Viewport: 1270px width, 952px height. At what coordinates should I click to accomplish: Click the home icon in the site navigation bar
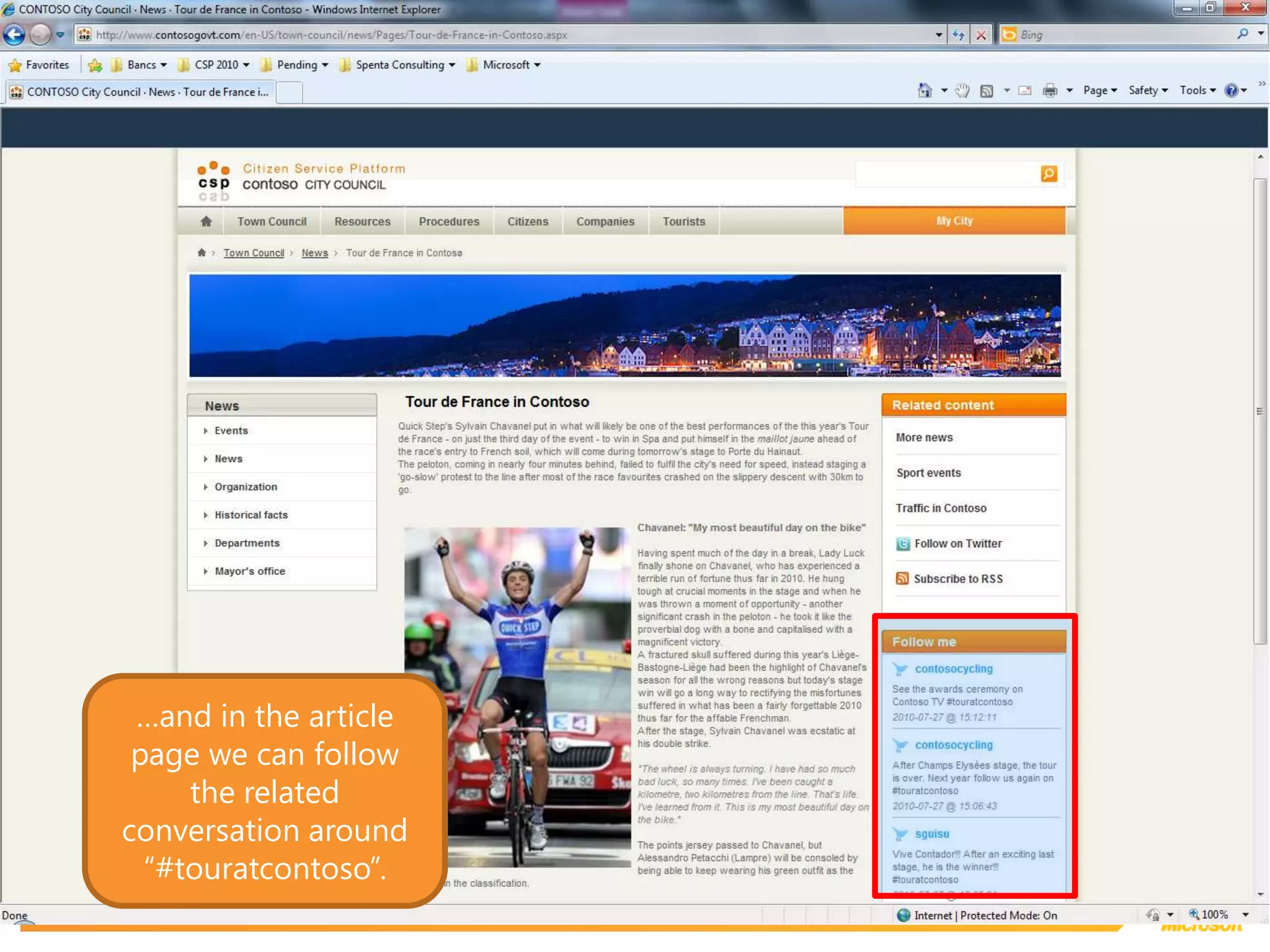pos(206,221)
